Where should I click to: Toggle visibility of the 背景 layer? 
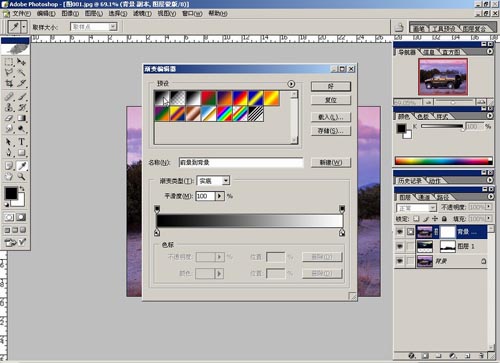click(399, 261)
